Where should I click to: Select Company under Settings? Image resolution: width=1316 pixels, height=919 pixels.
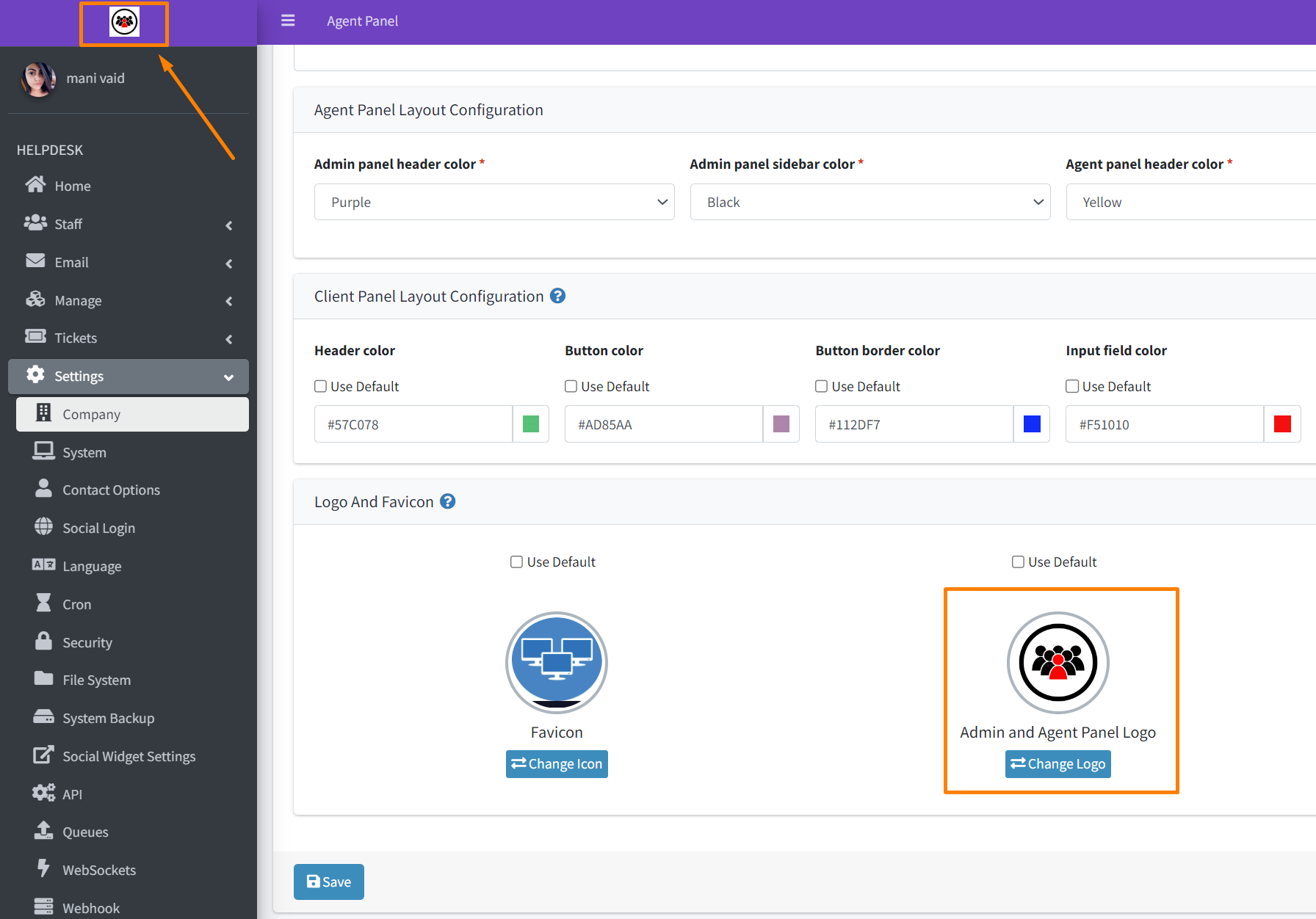click(x=91, y=414)
